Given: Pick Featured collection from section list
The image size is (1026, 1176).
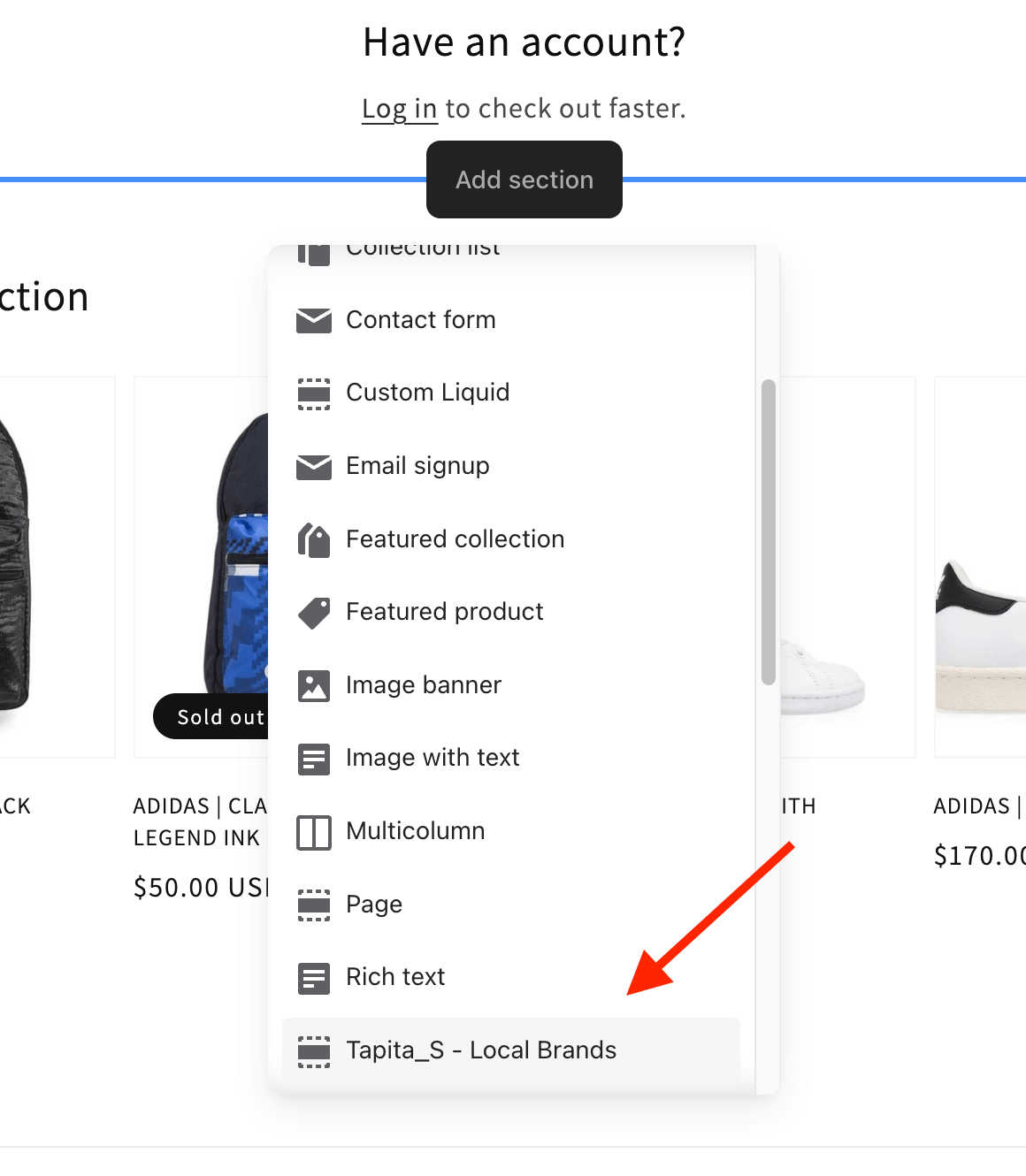Looking at the screenshot, I should [x=455, y=539].
